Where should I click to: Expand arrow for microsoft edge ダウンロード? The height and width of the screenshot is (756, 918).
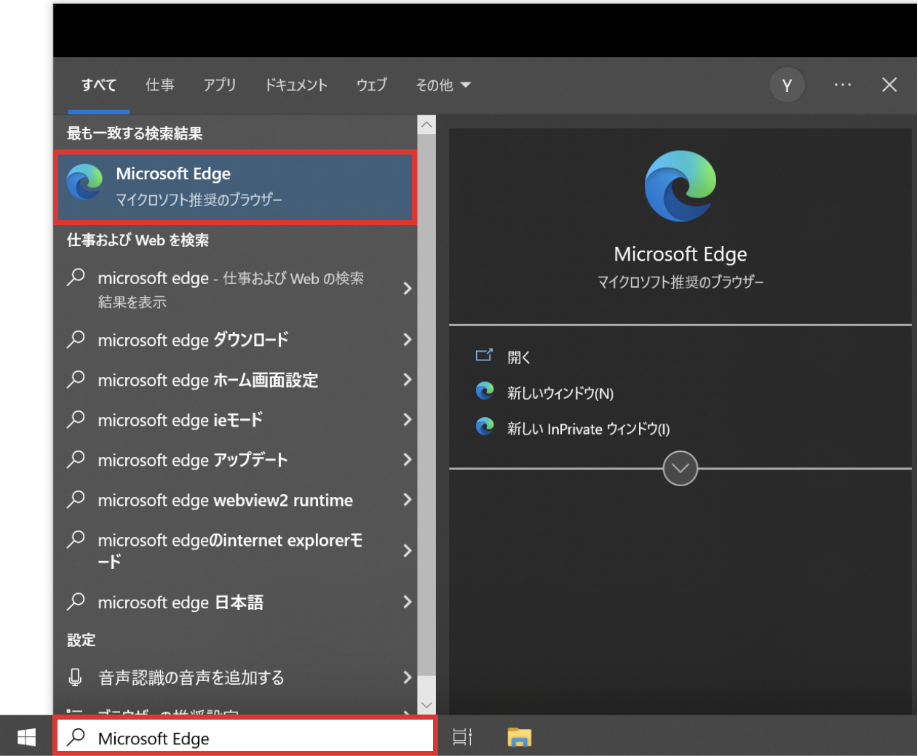point(407,340)
